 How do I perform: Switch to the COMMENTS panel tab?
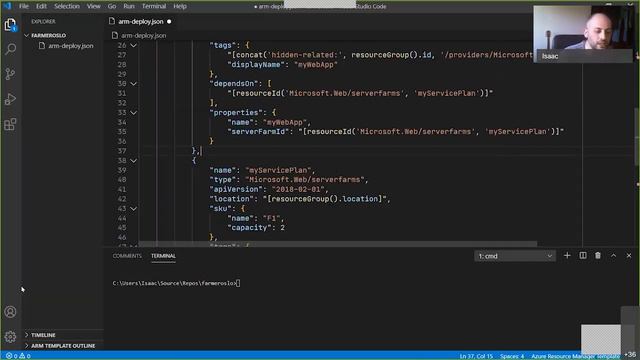[127, 256]
